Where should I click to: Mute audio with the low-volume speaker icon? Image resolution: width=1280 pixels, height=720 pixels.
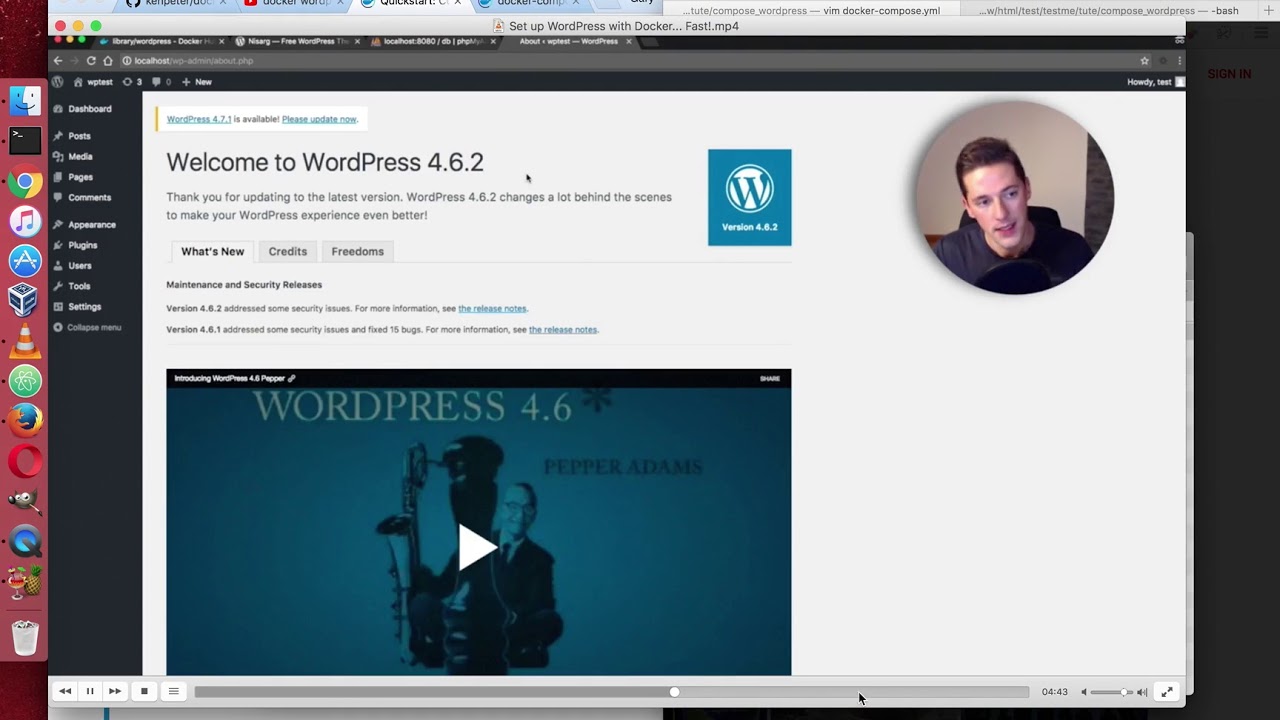click(x=1084, y=692)
